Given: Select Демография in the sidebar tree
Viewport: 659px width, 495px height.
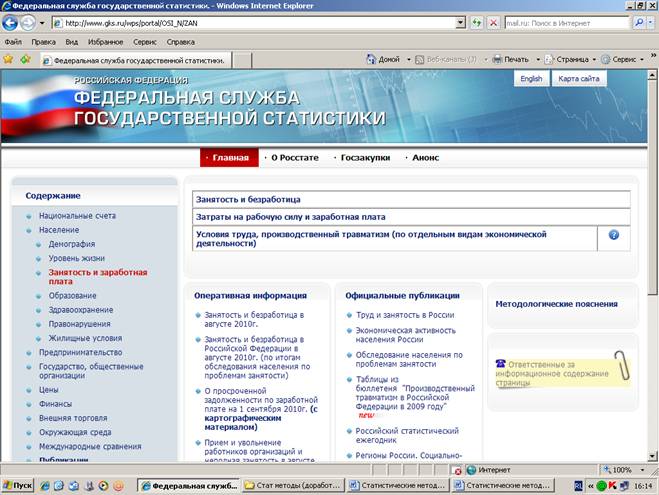Looking at the screenshot, I should click(x=72, y=243).
